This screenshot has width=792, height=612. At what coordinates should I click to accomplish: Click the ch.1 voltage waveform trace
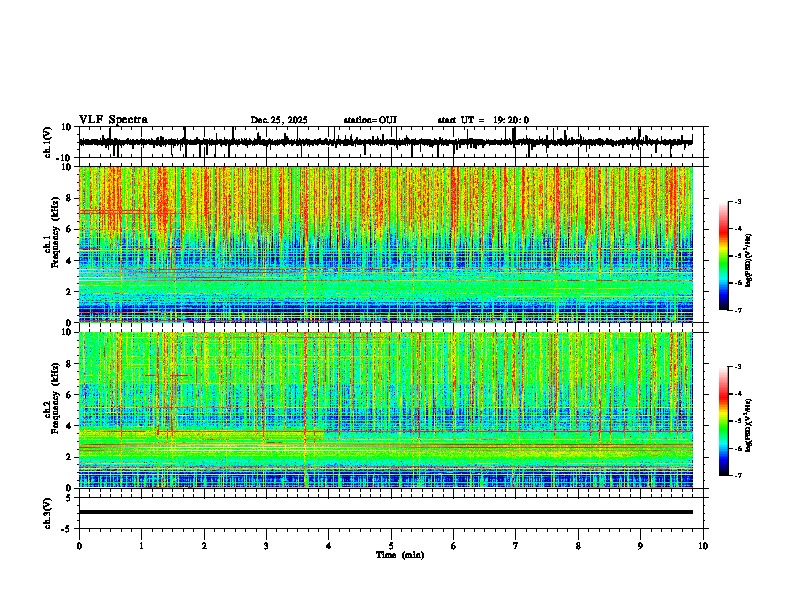[x=385, y=142]
